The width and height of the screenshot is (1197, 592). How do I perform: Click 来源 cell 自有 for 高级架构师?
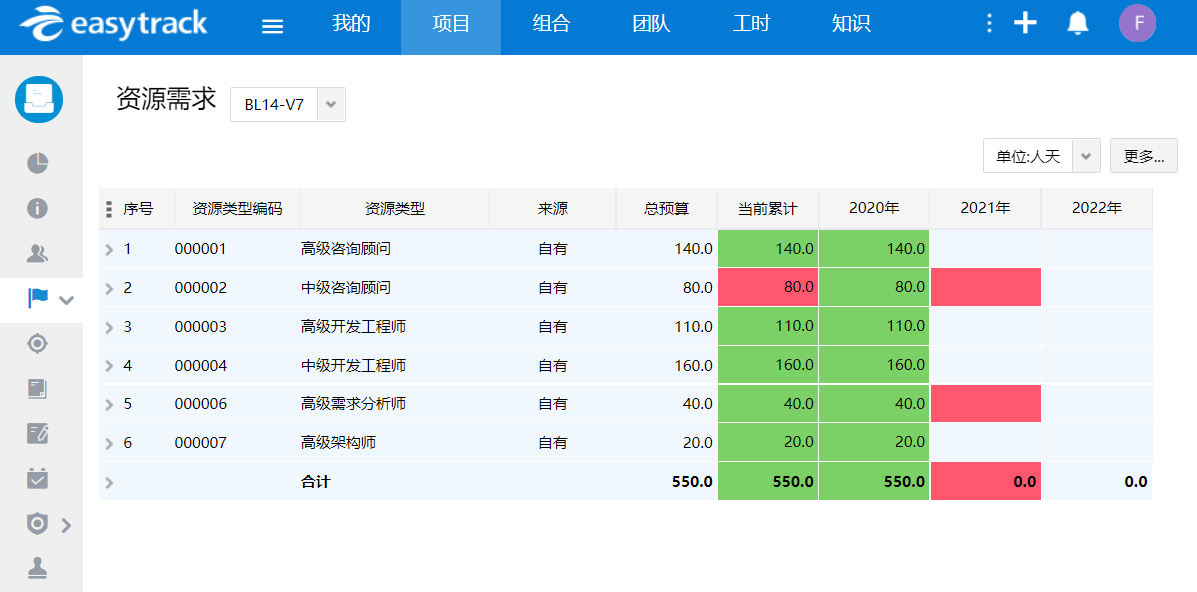[553, 443]
